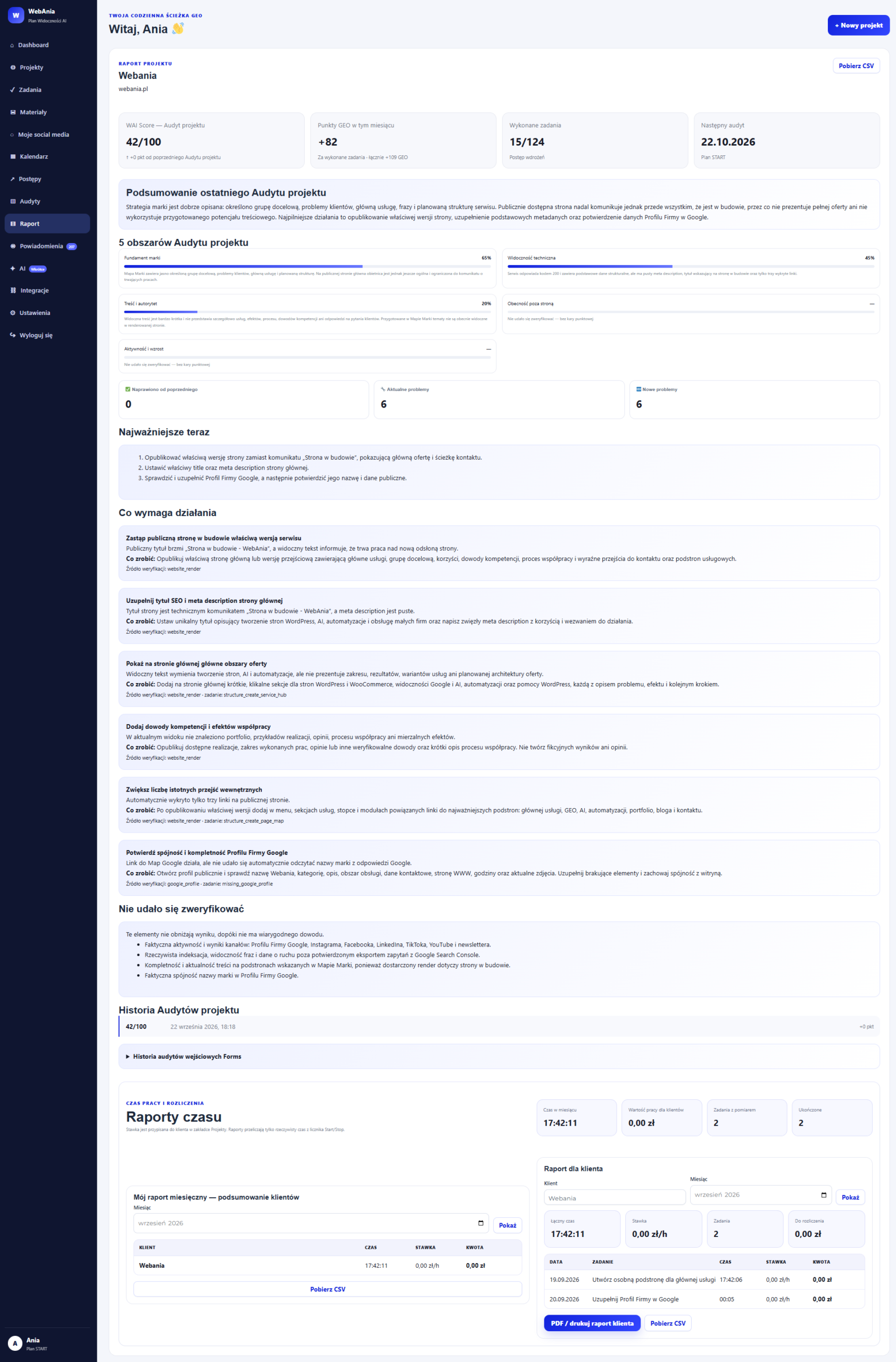896x1362 pixels.
Task: Click the Klient input field showing Webania
Action: click(615, 1197)
